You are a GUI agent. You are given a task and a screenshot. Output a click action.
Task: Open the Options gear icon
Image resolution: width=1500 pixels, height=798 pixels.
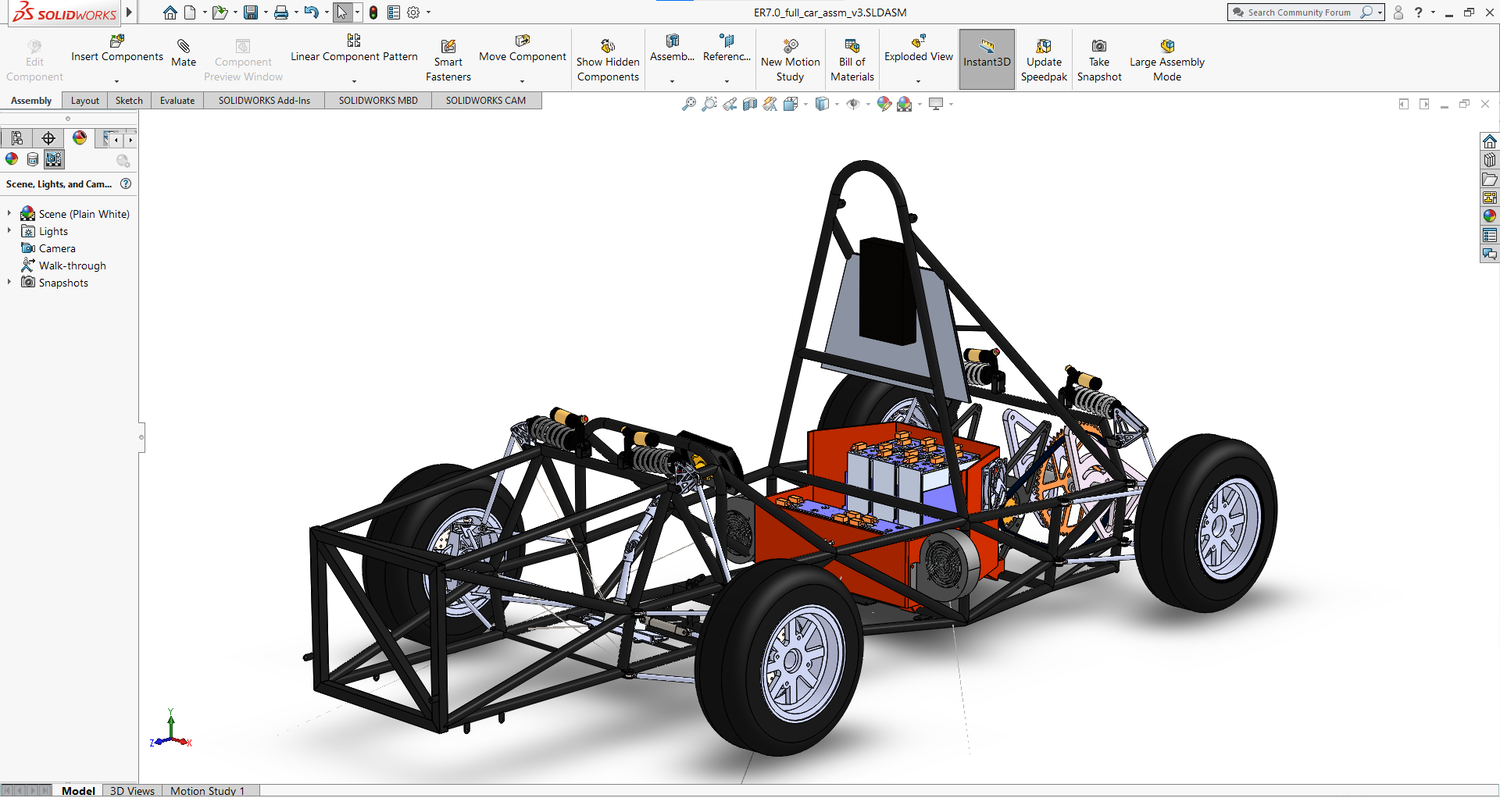tap(413, 12)
